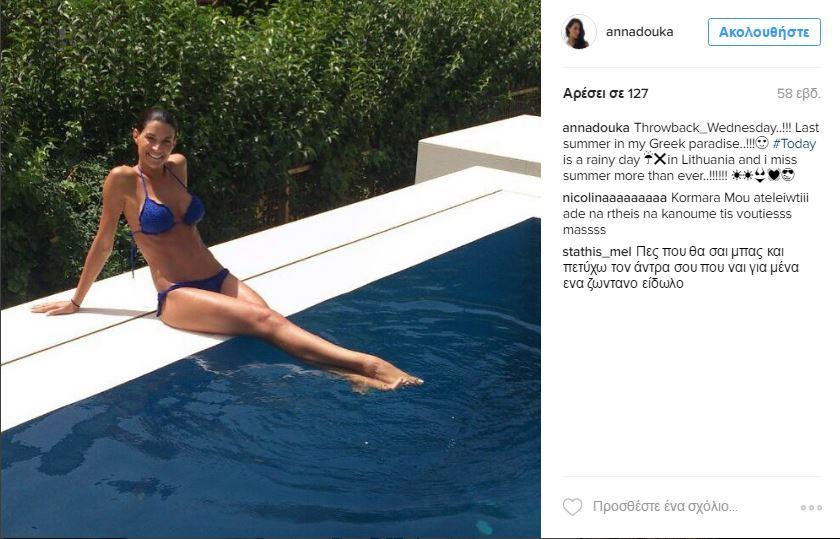The height and width of the screenshot is (539, 840).
Task: Click the #Today hashtag link
Action: pos(794,144)
